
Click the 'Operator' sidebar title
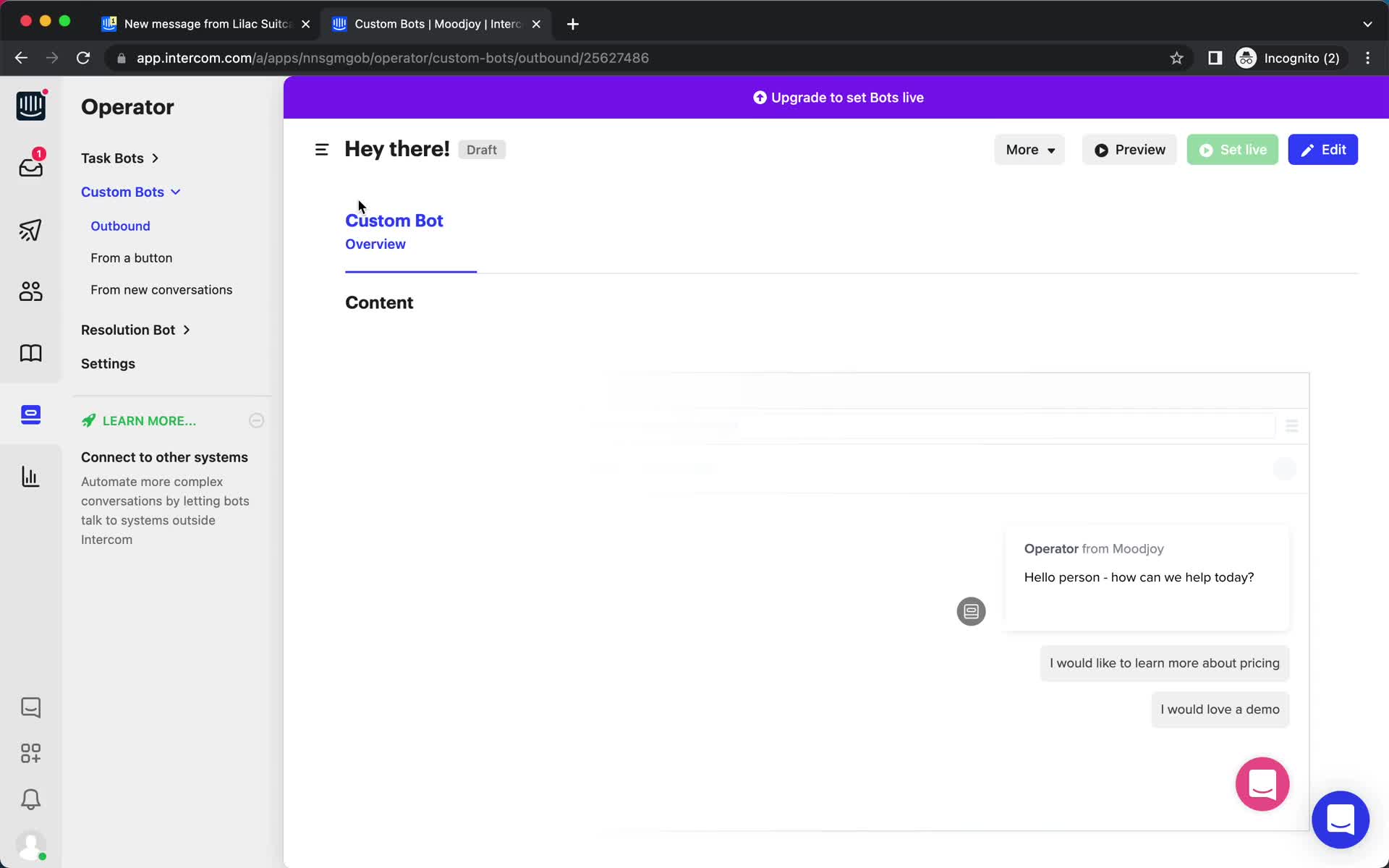(127, 107)
